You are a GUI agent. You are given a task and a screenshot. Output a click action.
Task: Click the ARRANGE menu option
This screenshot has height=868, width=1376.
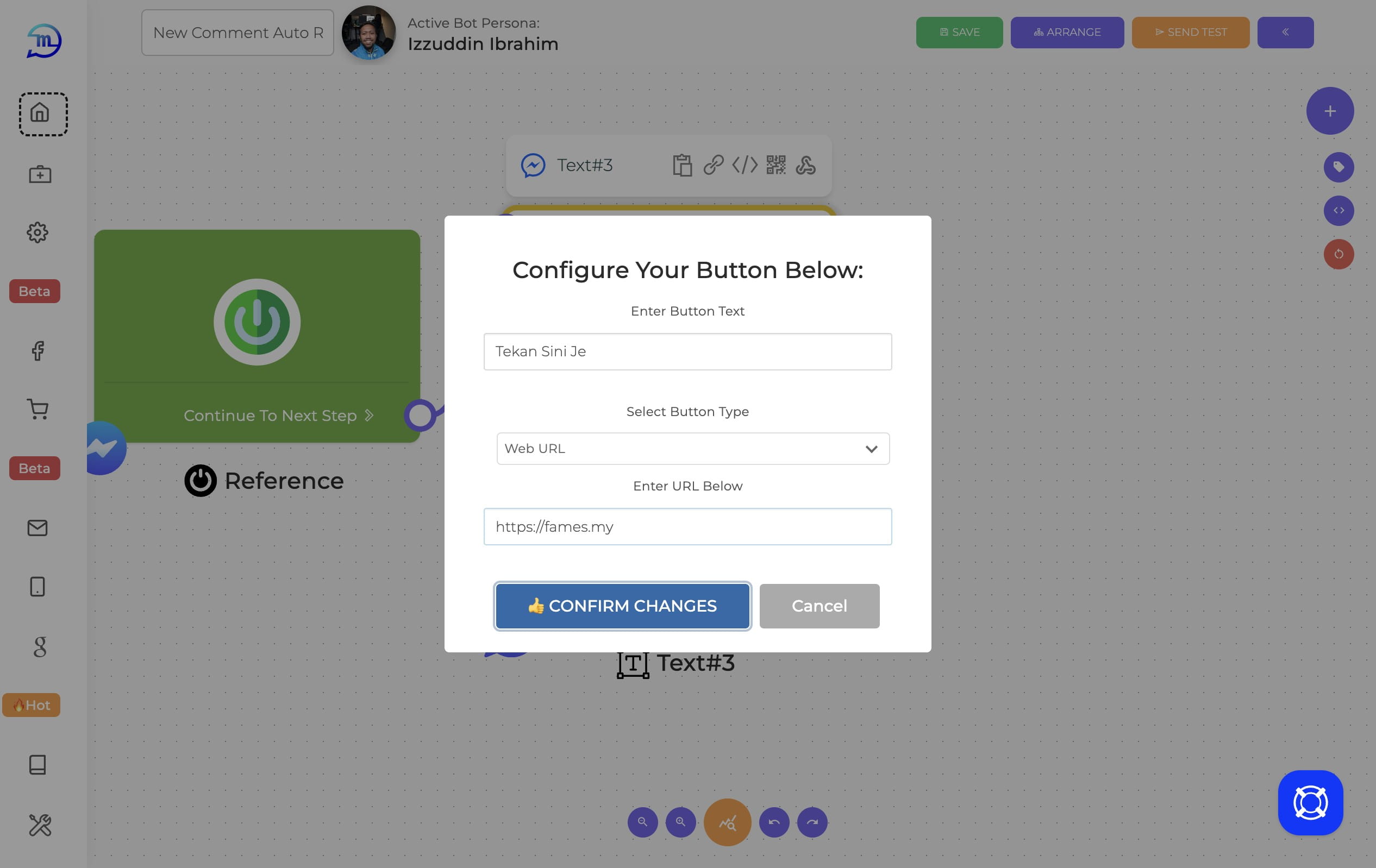1067,32
